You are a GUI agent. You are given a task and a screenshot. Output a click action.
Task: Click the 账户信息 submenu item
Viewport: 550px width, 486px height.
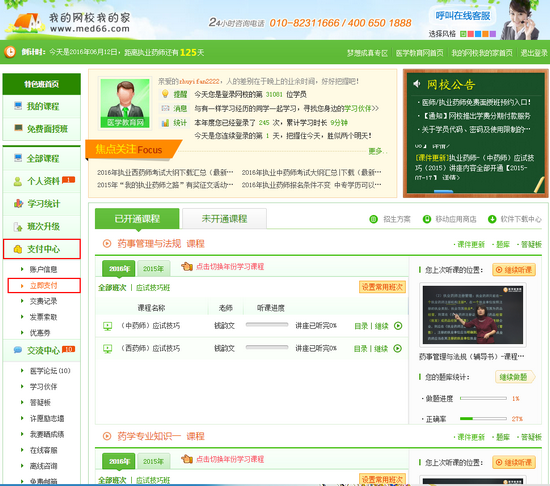[43, 269]
